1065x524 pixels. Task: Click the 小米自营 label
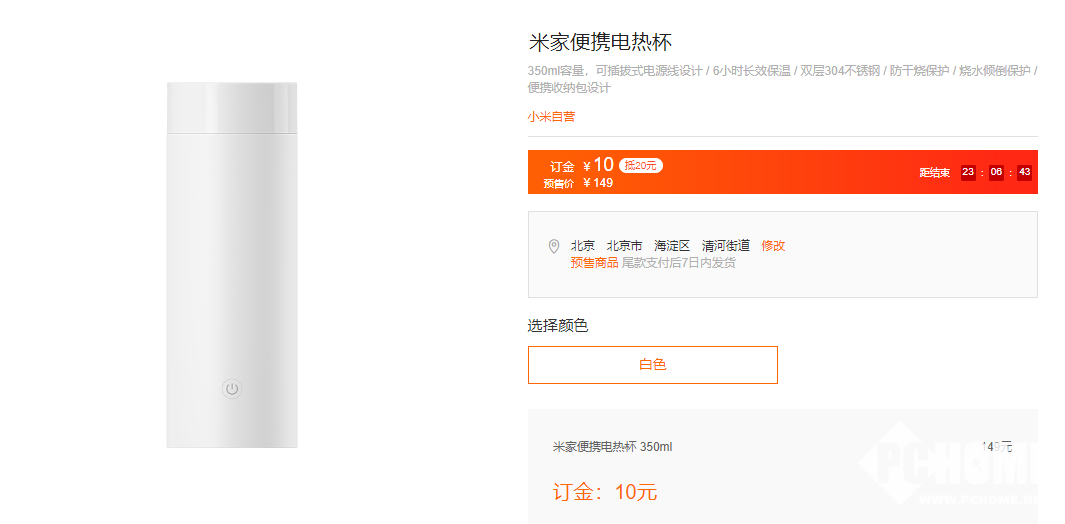551,117
